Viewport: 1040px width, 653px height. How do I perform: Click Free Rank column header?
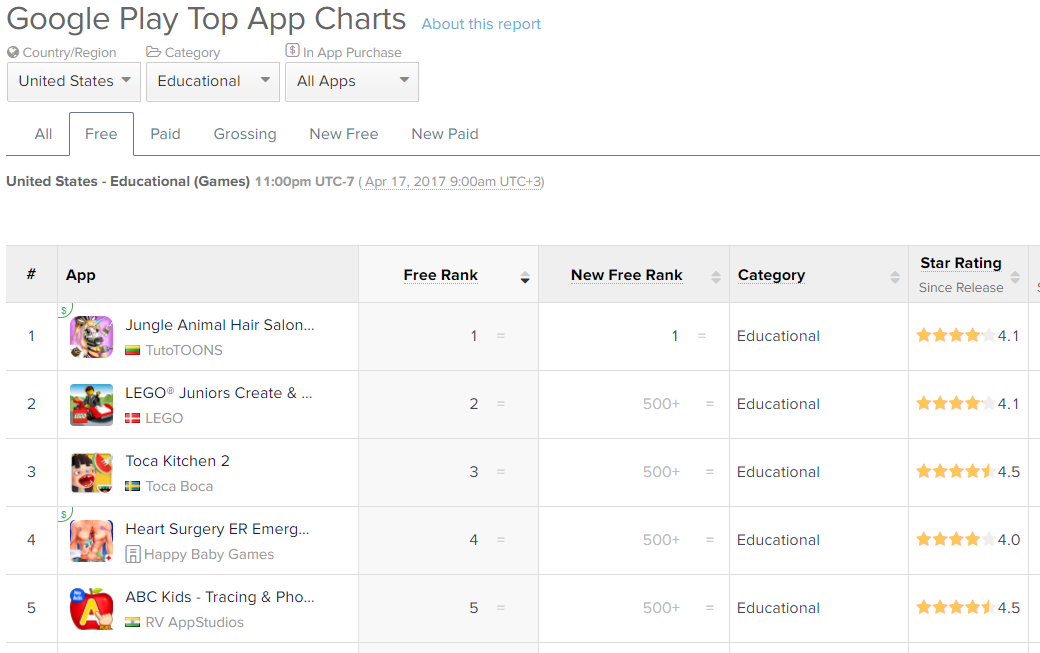click(x=440, y=275)
